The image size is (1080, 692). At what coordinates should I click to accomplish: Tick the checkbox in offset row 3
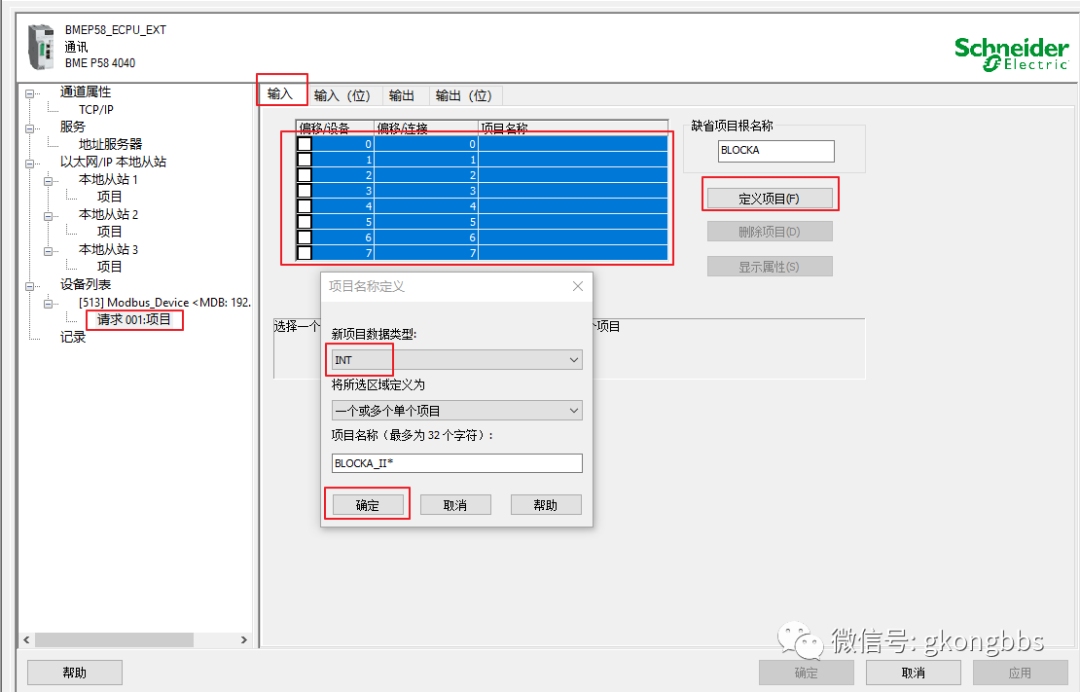click(x=304, y=191)
